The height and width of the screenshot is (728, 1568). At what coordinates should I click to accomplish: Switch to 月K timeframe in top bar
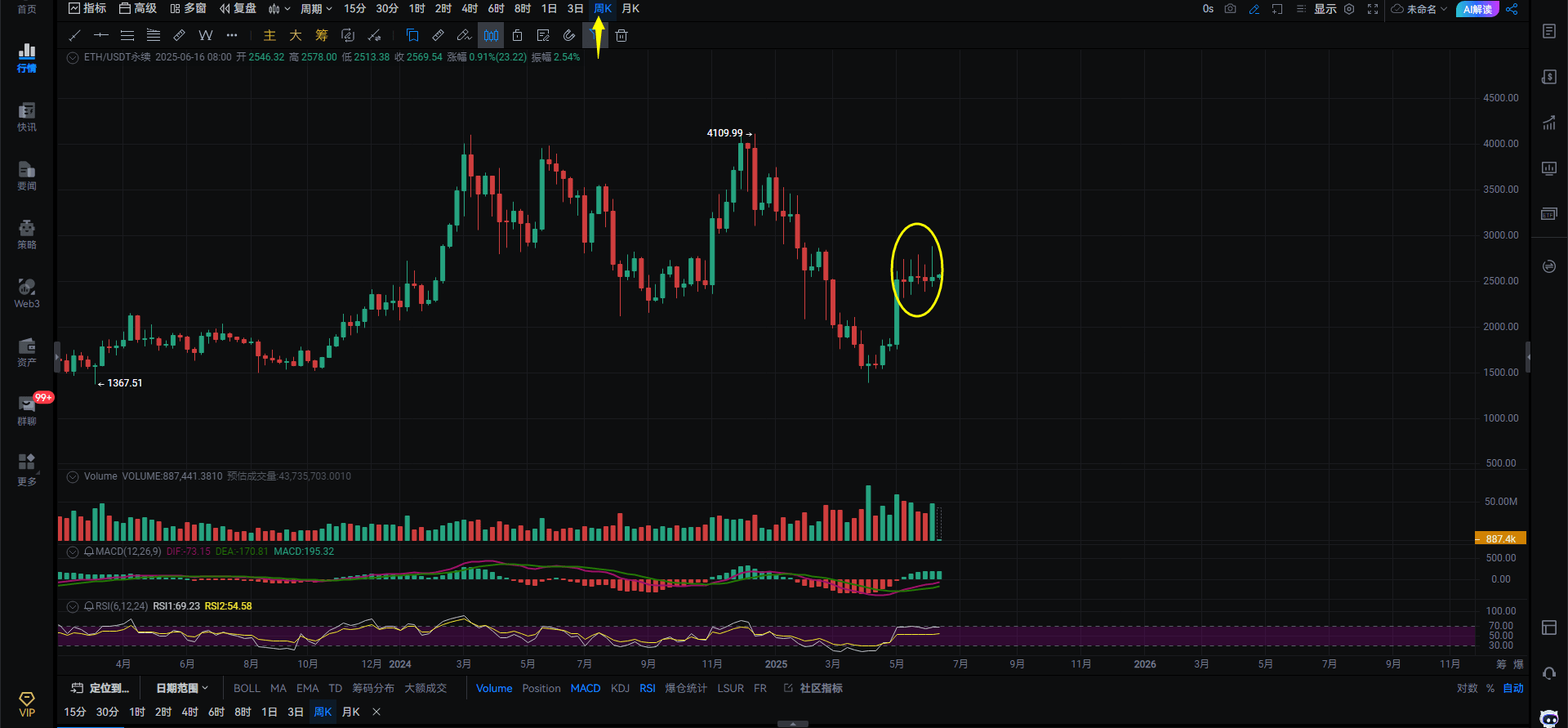[x=630, y=8]
